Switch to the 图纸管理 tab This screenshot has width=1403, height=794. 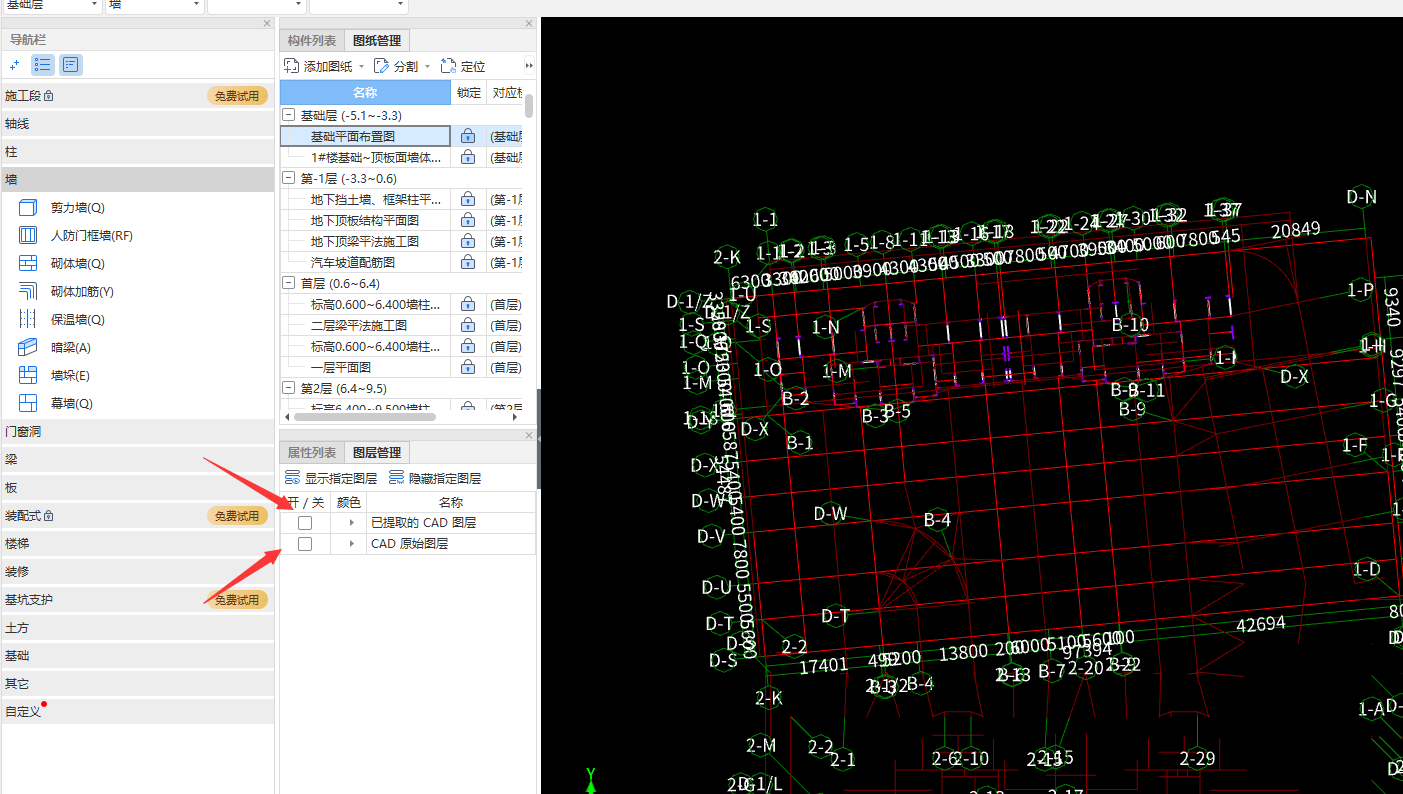(377, 41)
